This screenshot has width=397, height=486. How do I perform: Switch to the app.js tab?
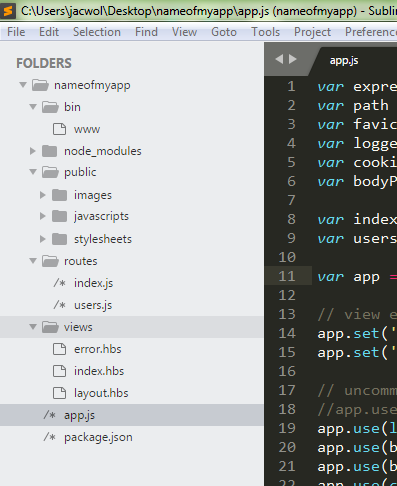[344, 61]
